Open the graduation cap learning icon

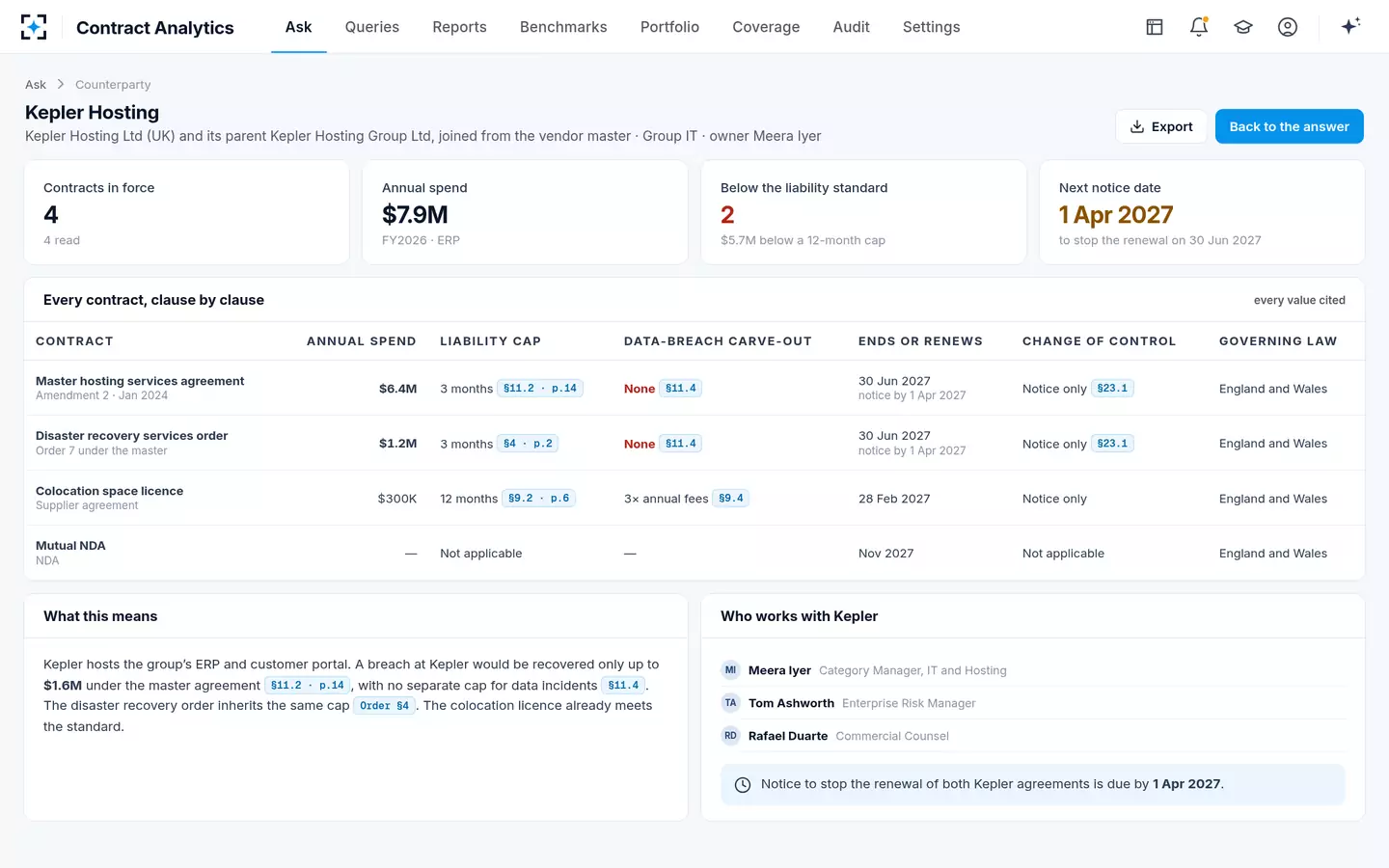pos(1243,27)
